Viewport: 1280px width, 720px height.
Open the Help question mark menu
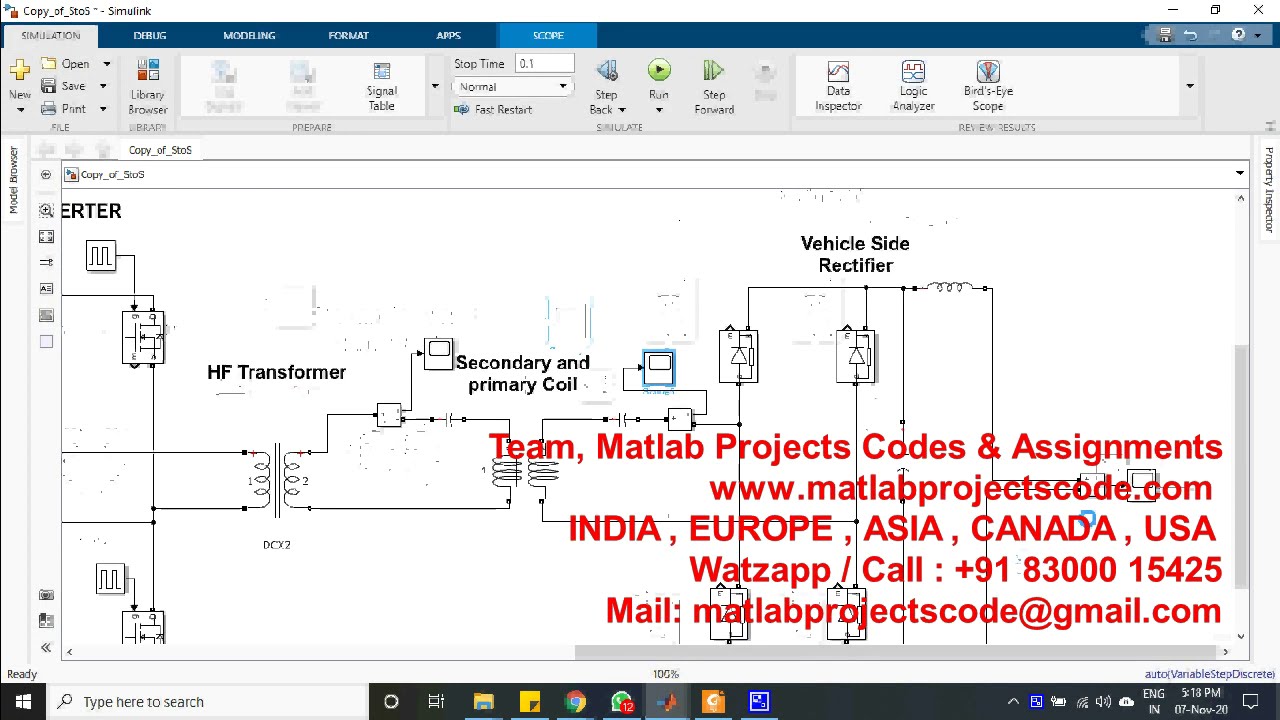click(1238, 35)
